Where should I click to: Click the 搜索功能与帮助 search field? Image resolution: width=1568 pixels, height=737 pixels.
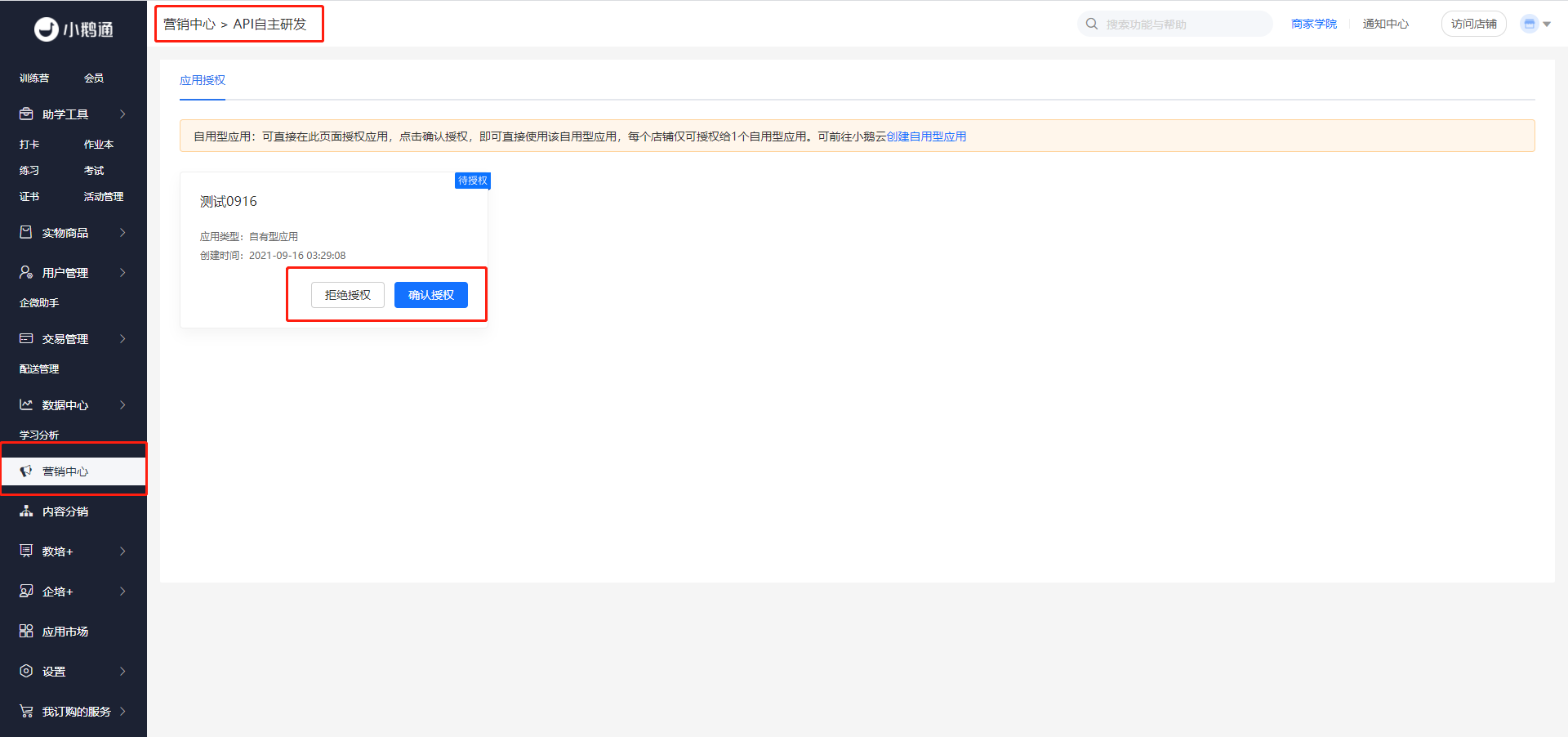point(1184,25)
